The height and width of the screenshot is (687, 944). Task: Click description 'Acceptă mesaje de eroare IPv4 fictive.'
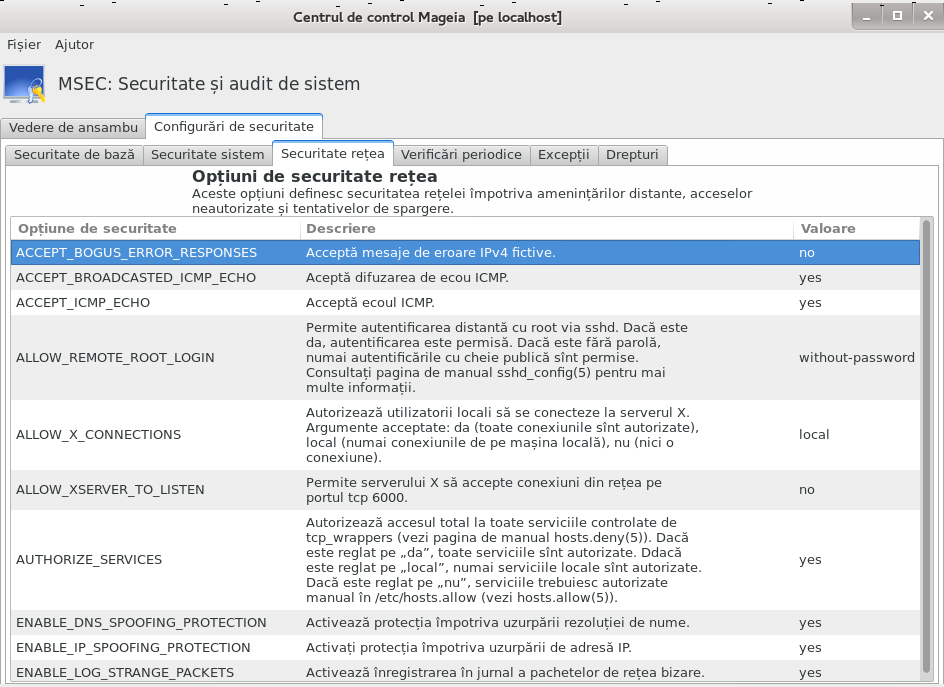pyautogui.click(x=430, y=253)
